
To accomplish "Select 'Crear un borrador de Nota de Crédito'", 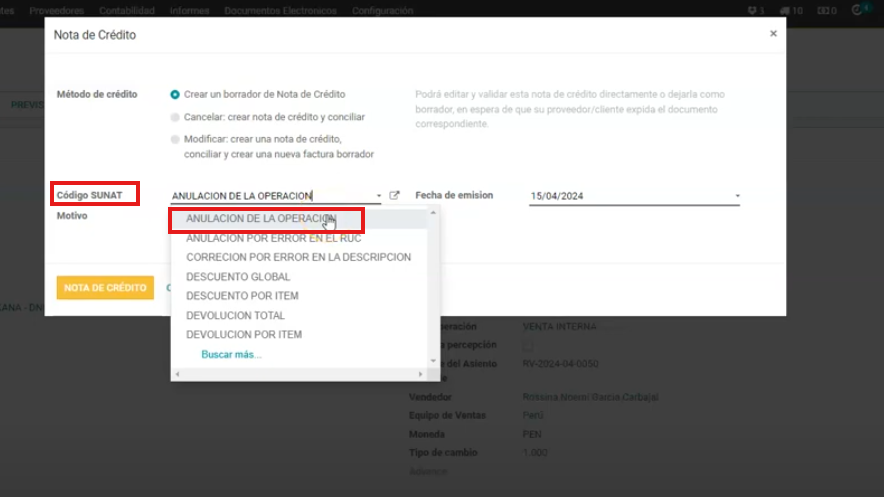I will [175, 95].
